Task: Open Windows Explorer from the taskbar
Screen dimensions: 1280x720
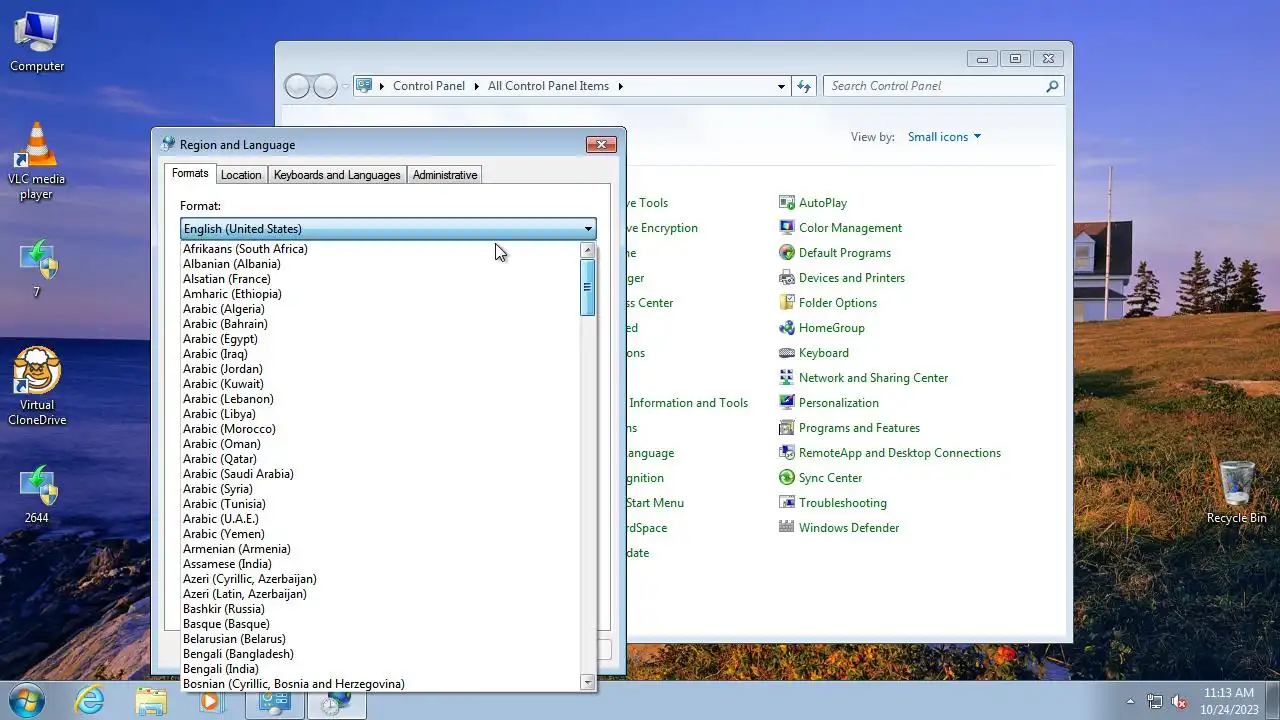Action: tap(151, 701)
